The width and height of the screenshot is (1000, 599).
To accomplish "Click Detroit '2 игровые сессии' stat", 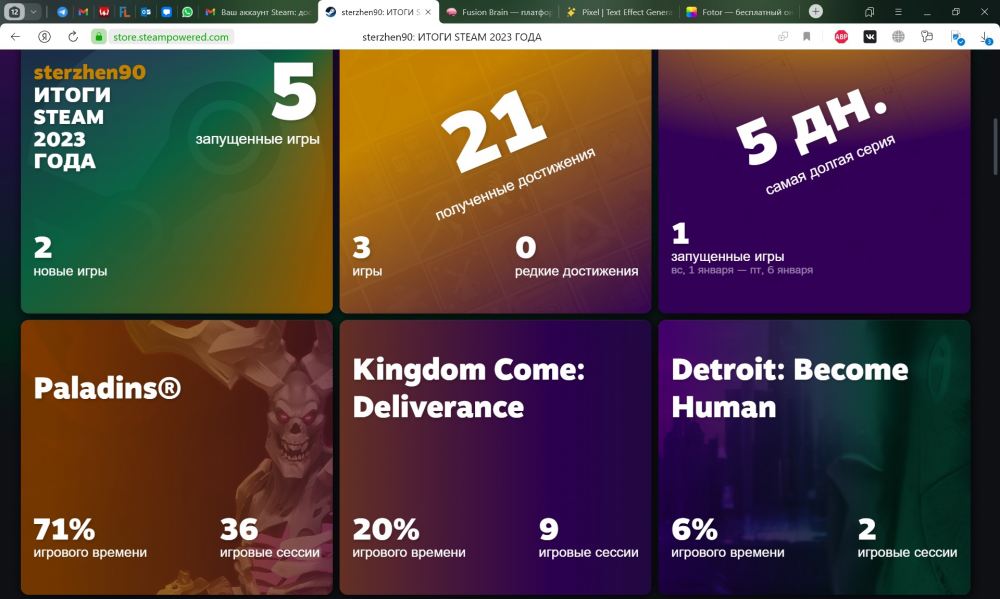I will pyautogui.click(x=907, y=537).
